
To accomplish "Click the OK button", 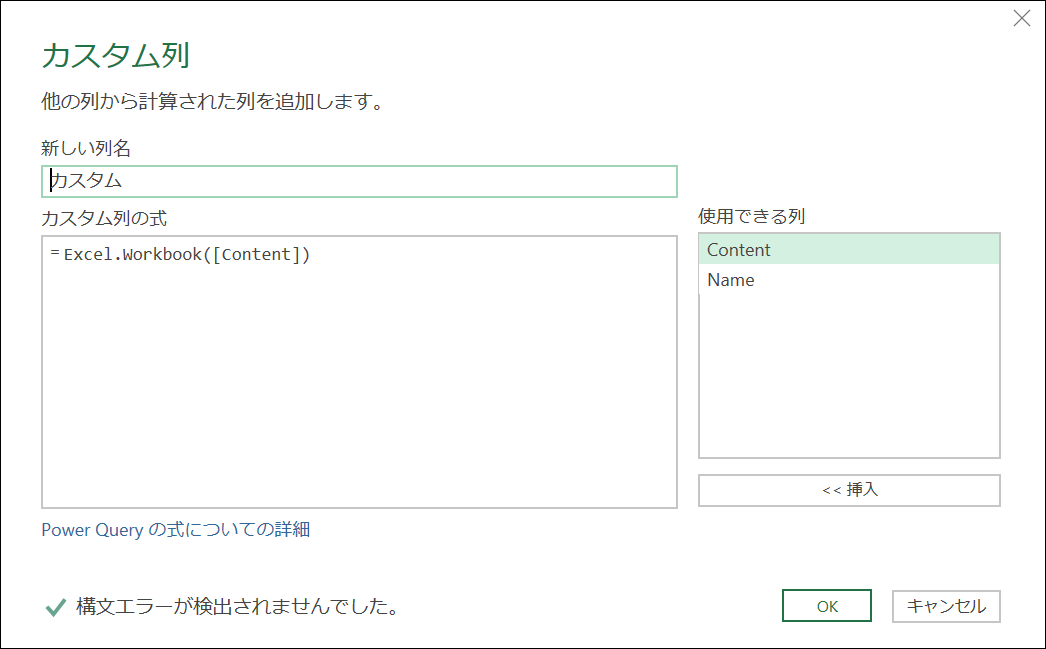I will pos(827,606).
